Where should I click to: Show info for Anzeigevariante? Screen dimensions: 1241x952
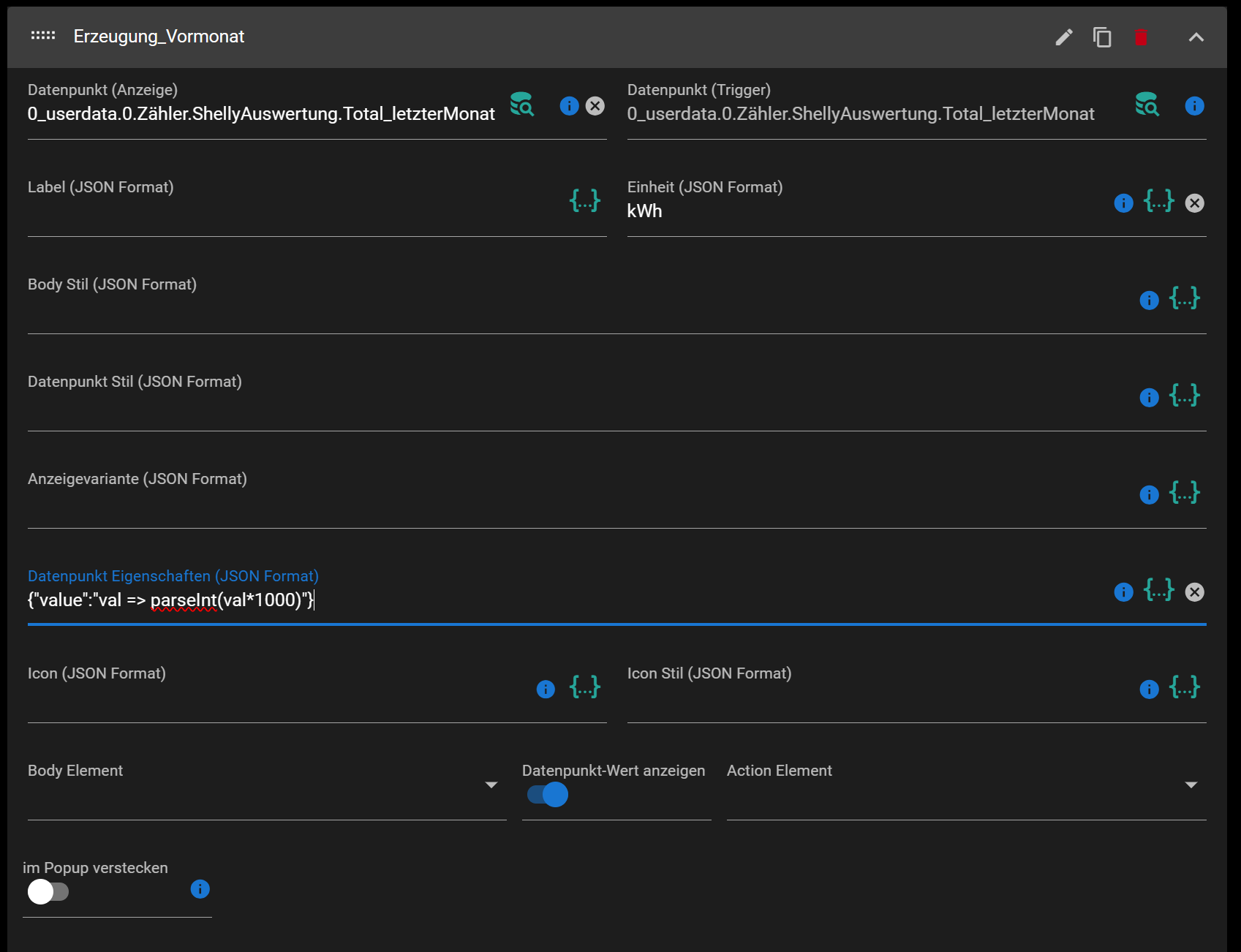[x=1149, y=495]
